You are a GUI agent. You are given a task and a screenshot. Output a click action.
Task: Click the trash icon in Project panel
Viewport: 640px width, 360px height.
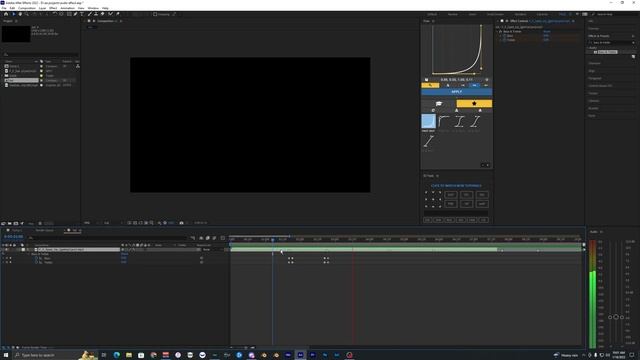pyautogui.click(x=40, y=223)
